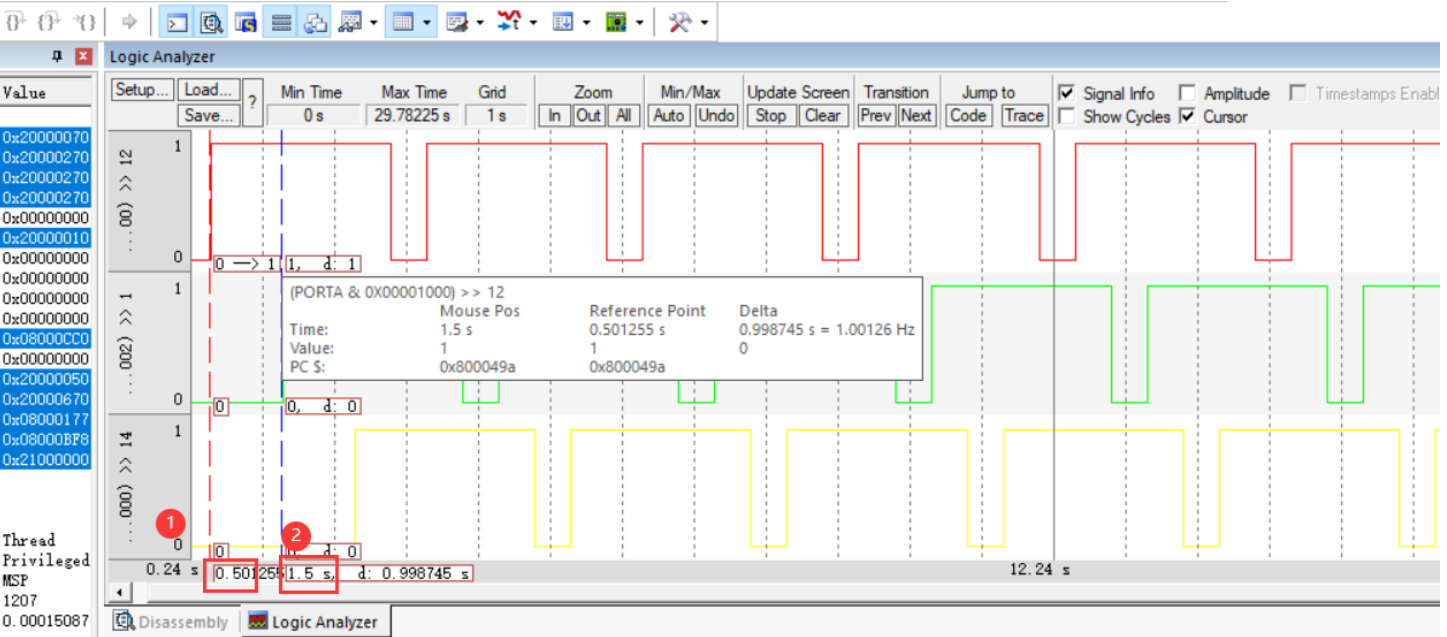Open the Logic Analyzer Setup dialog
Viewport: 1447px width, 637px height.
143,90
